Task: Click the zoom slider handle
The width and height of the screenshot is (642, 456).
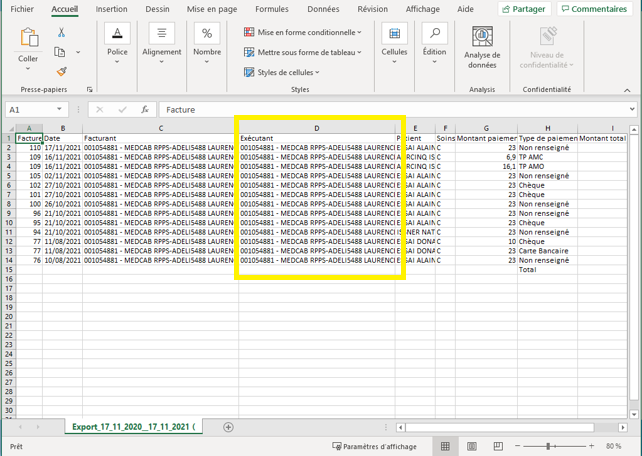Action: click(548, 446)
